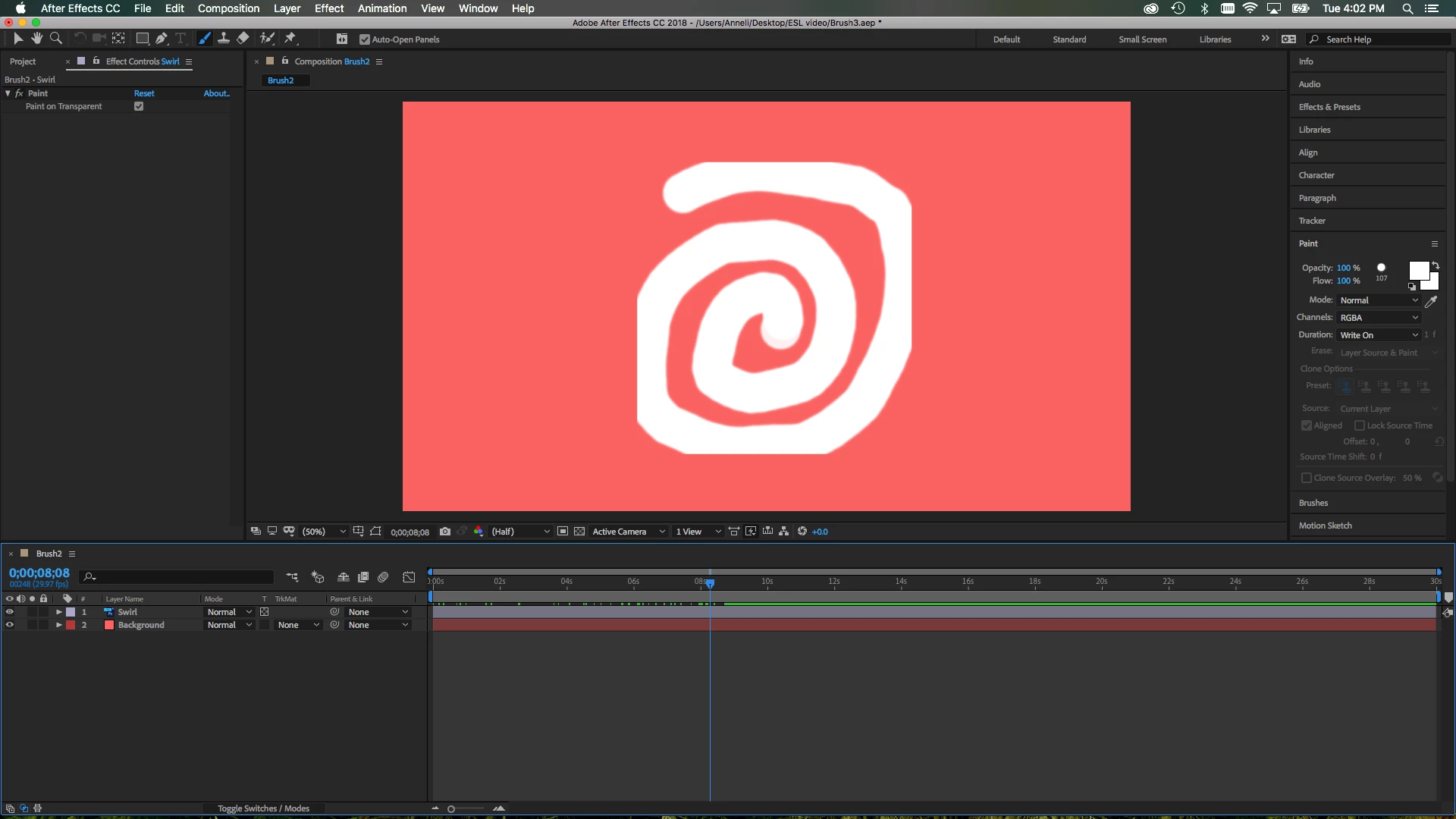Open the Animation menu
The height and width of the screenshot is (819, 1456).
point(381,8)
